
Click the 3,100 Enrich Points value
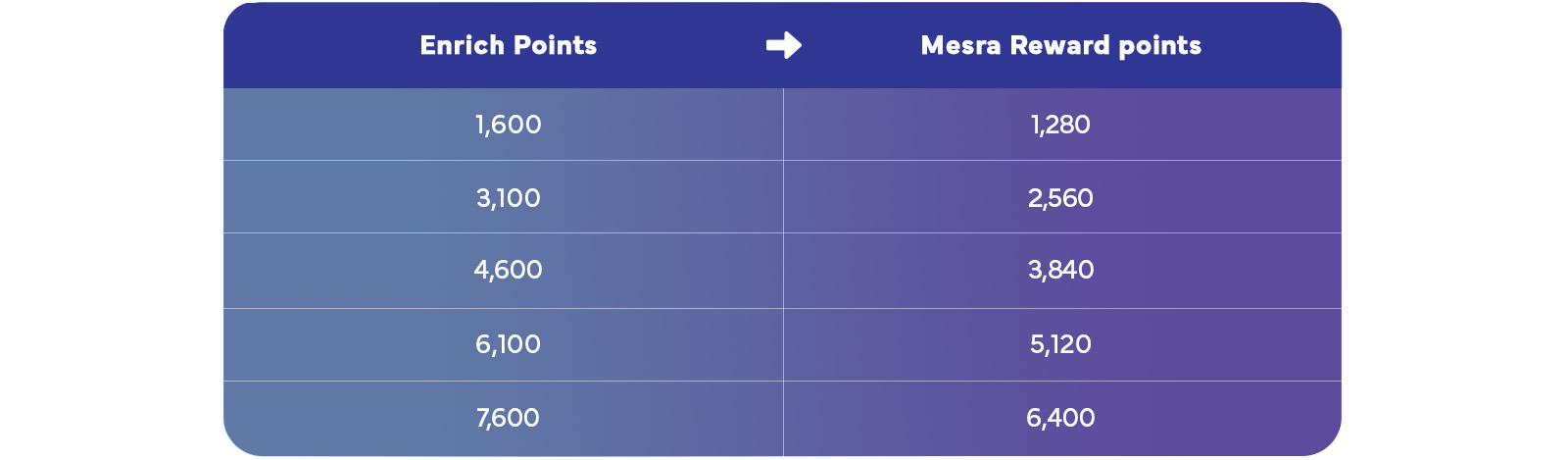coord(508,198)
